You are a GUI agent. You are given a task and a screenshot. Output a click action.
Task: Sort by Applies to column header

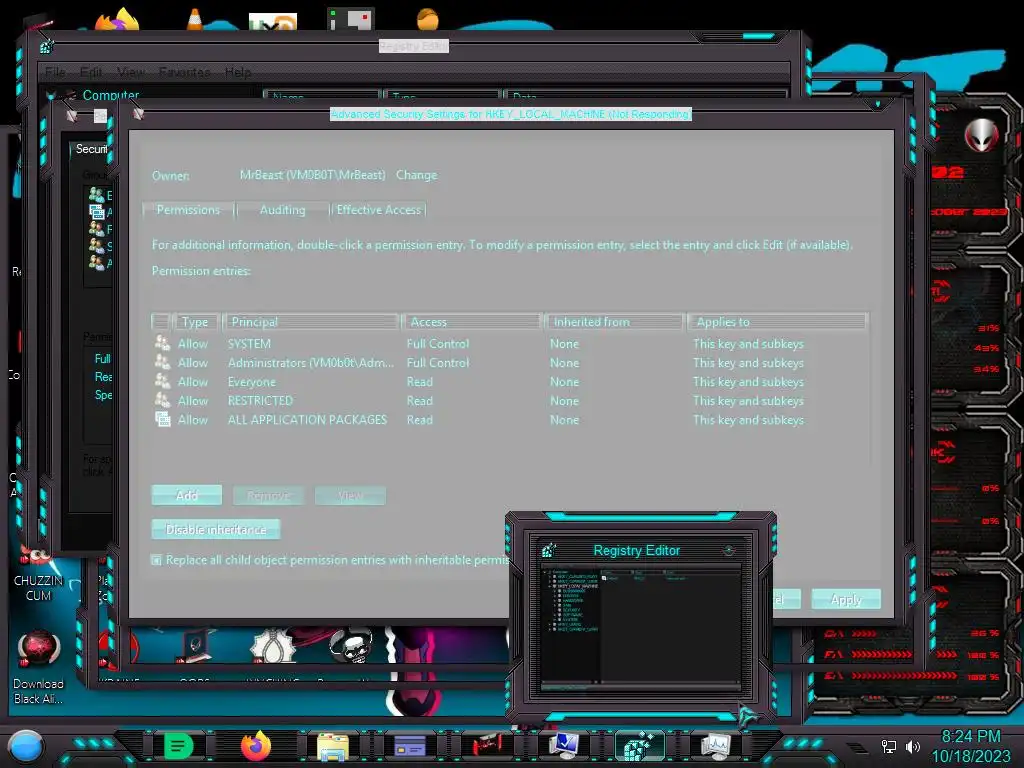point(778,321)
